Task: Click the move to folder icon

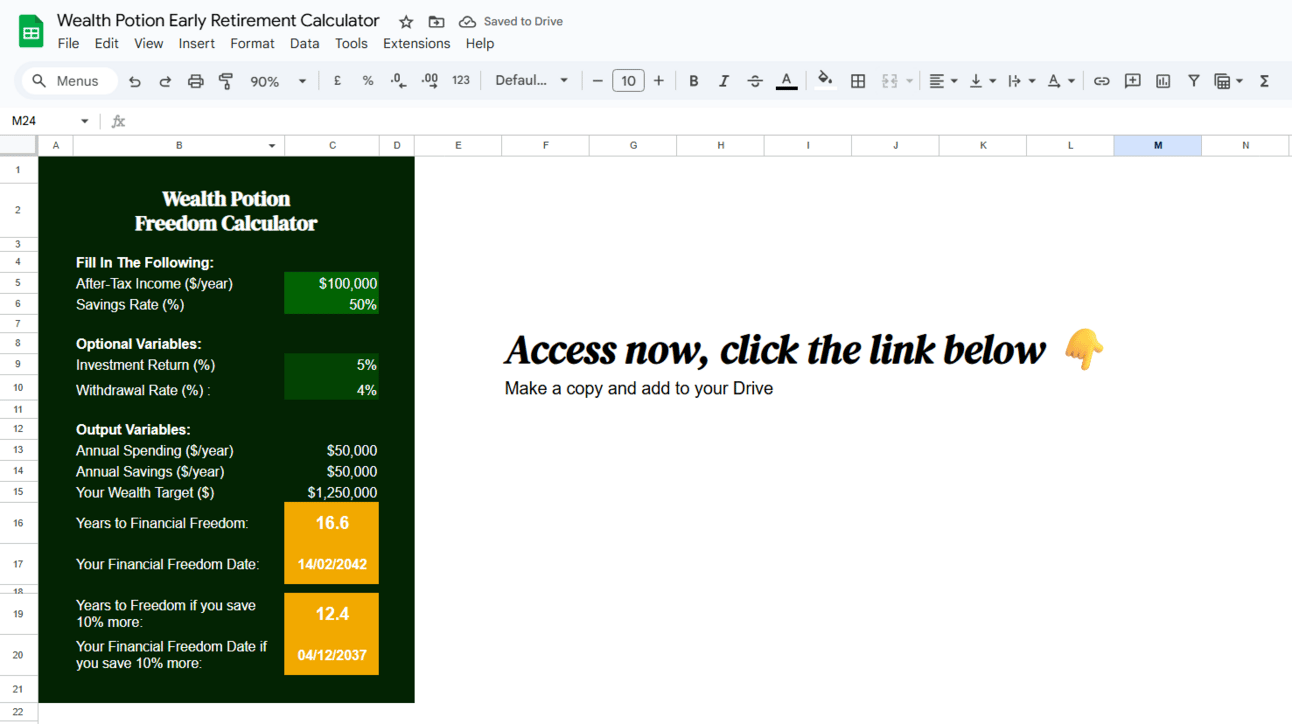Action: (x=436, y=22)
